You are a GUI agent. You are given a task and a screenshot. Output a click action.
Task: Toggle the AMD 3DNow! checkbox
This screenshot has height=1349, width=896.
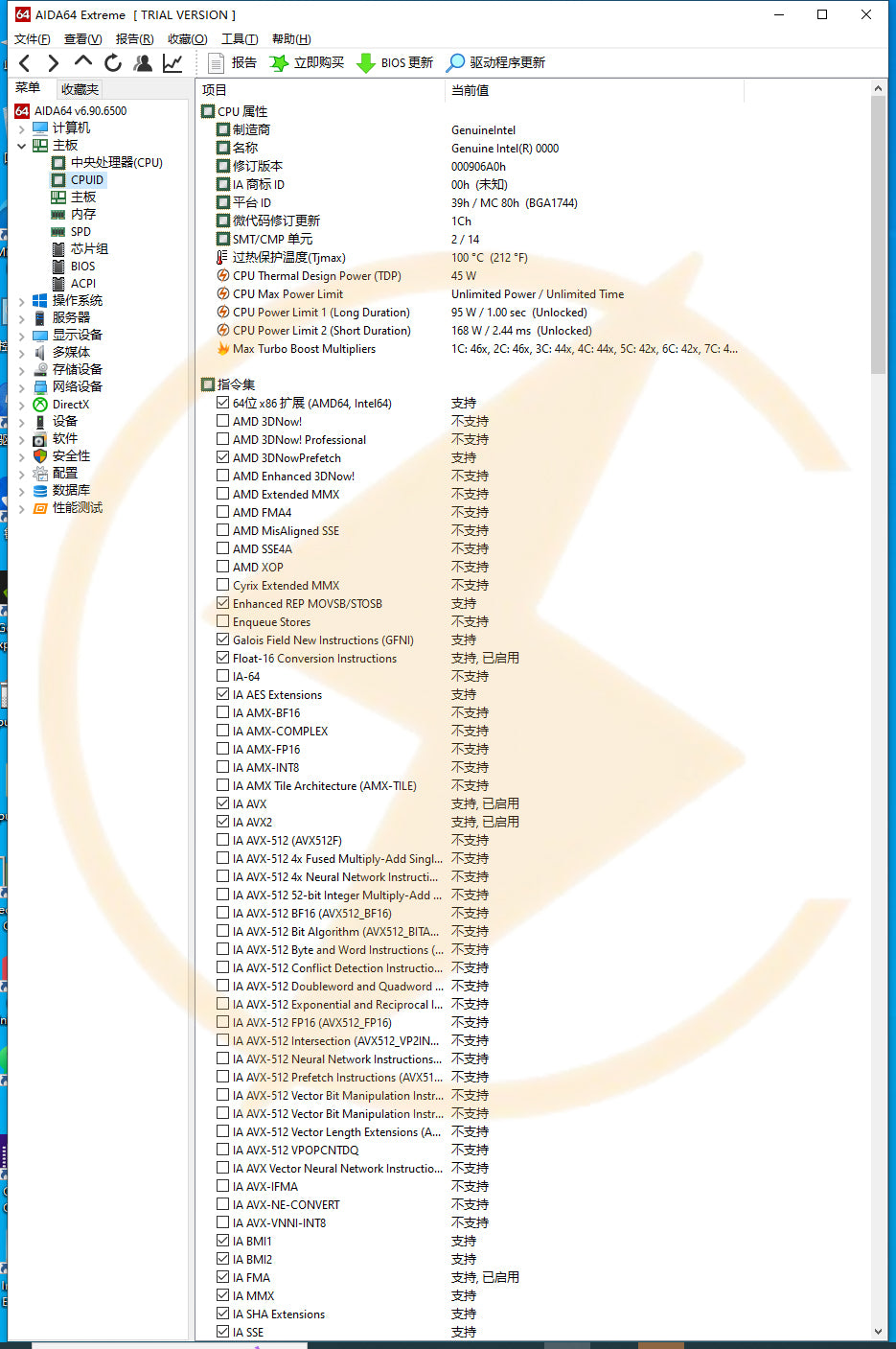click(x=223, y=421)
